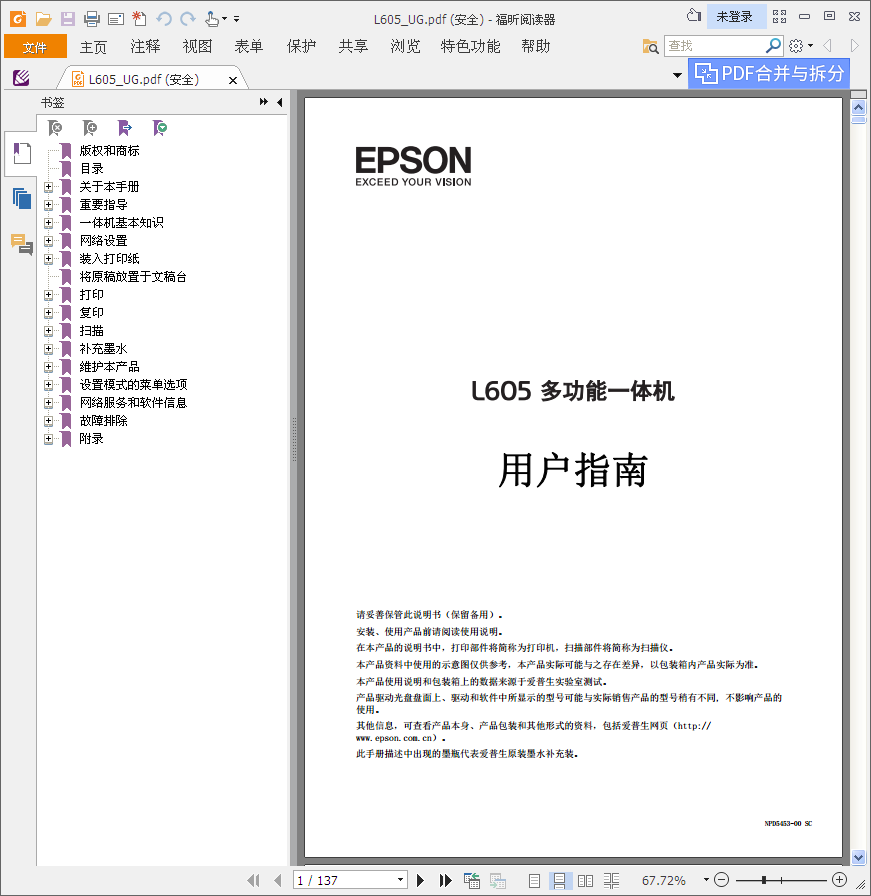Click the zoom out minus button
871x896 pixels.
click(722, 879)
